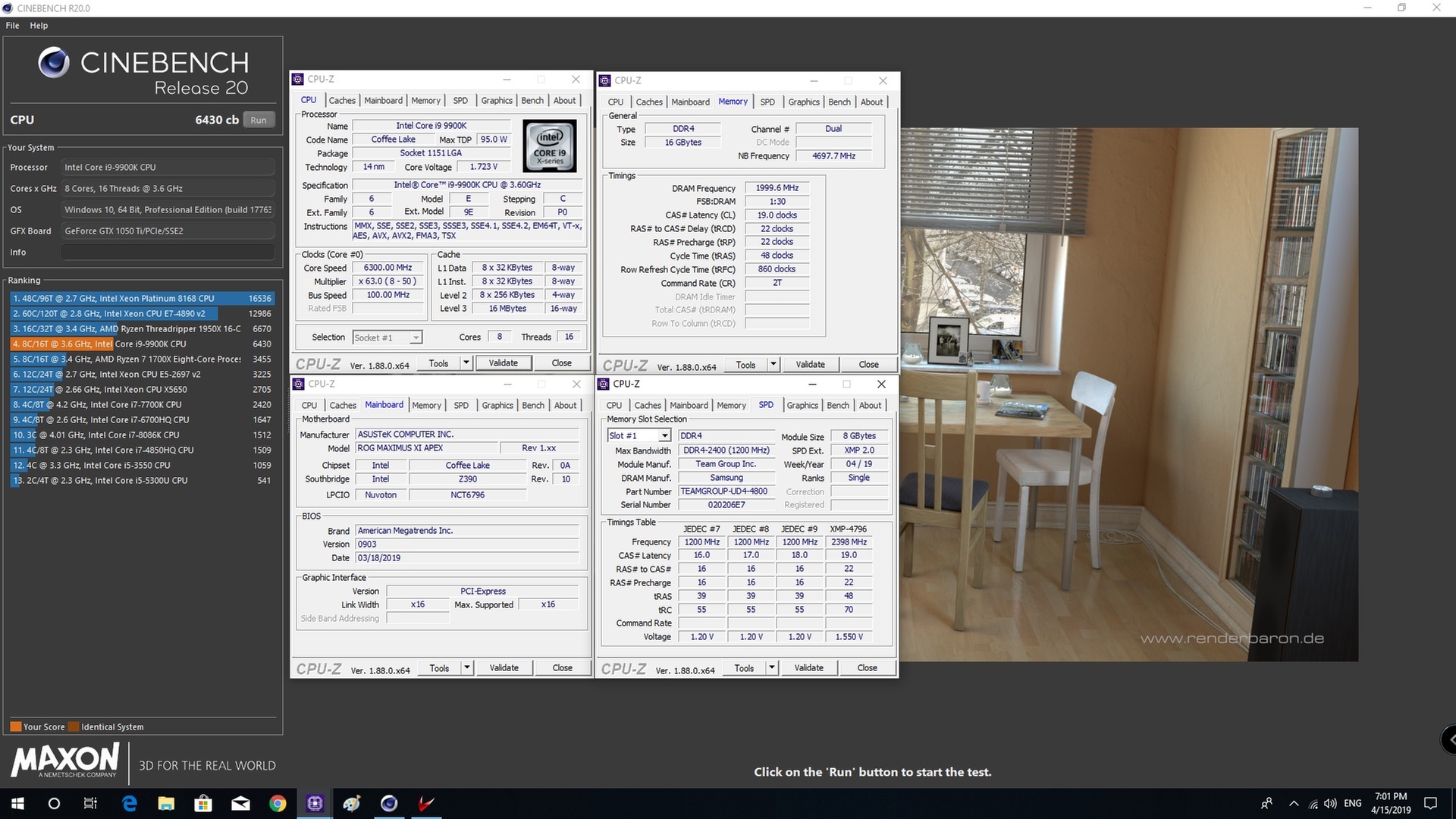Select Core i5-5300U ranking row

coord(142,480)
